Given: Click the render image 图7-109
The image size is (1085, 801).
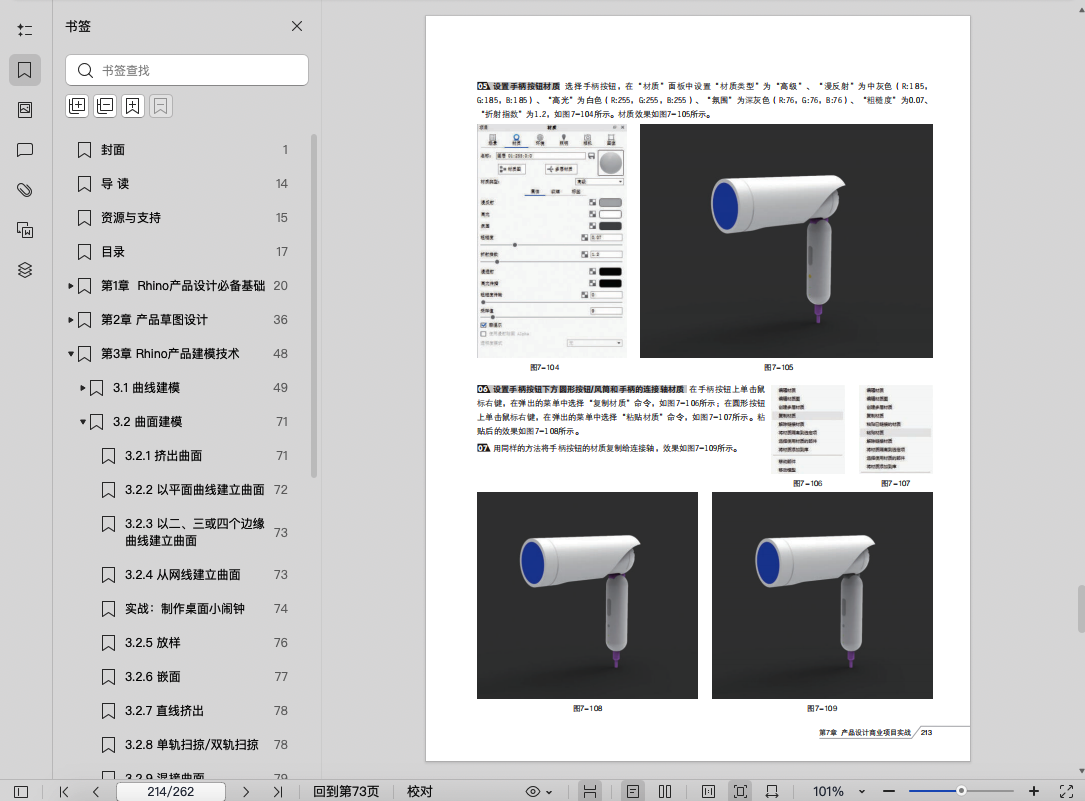Looking at the screenshot, I should point(822,596).
